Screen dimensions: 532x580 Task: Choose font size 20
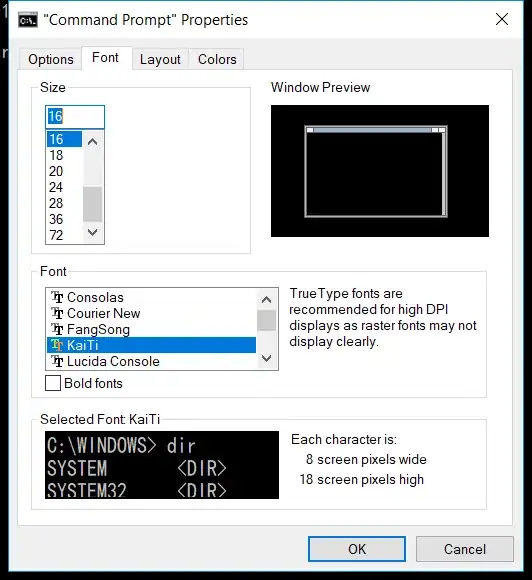(64, 171)
